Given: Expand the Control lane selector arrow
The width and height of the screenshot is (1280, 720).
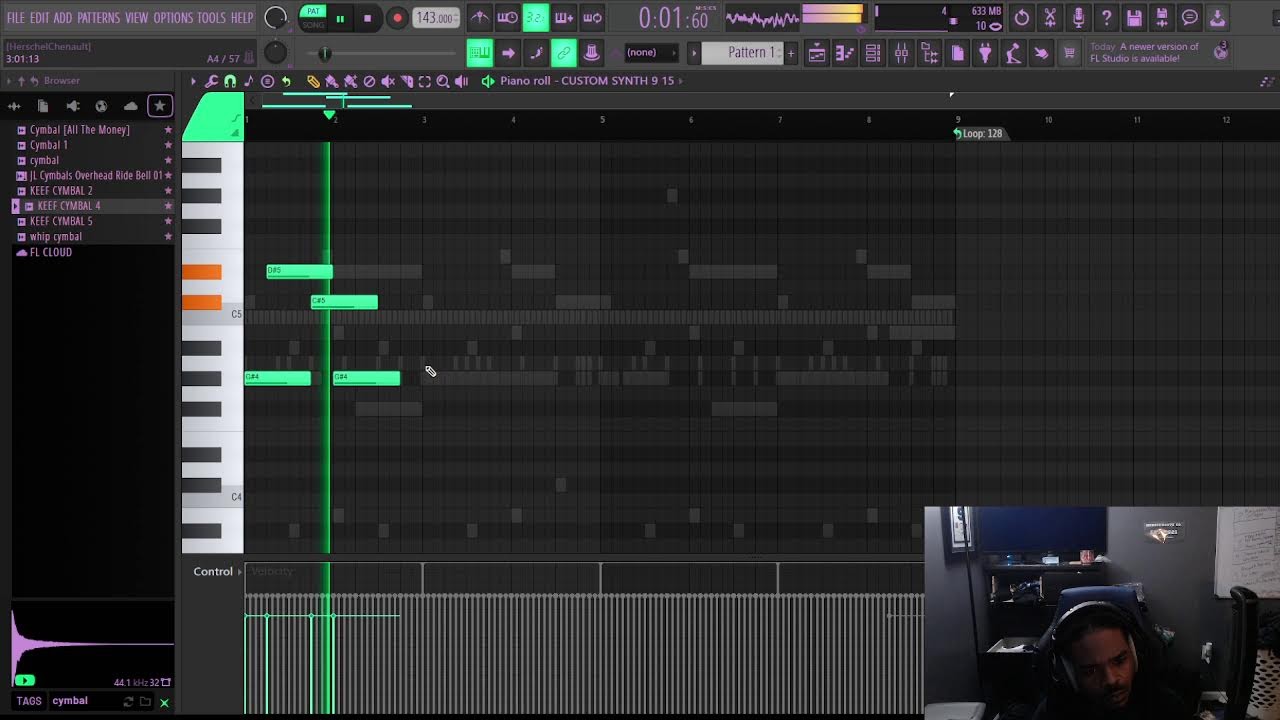Looking at the screenshot, I should pos(239,572).
